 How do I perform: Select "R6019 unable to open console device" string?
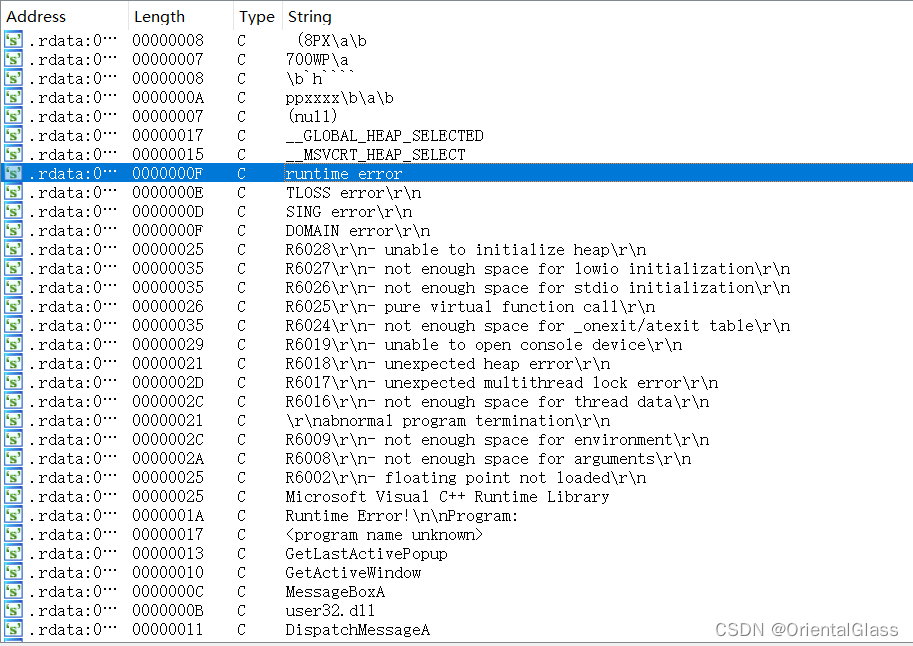coord(484,345)
